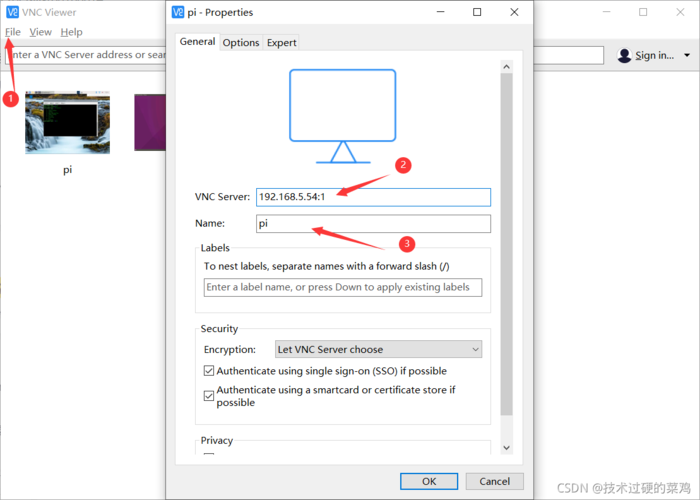Click the scroll up arrow in dialog
Screen dimensions: 700x500
pyautogui.click(x=506, y=67)
